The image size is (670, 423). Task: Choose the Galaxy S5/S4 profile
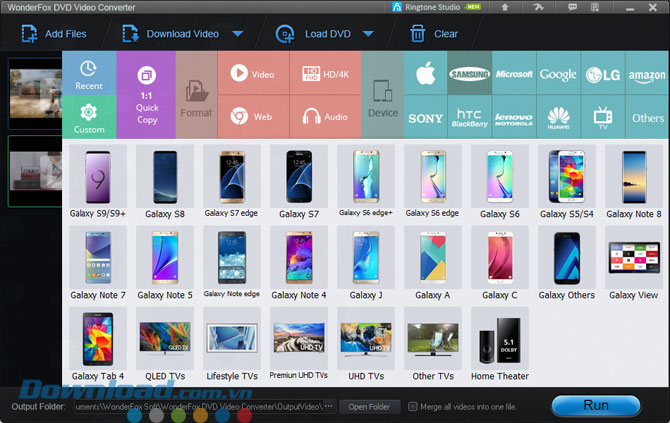point(567,182)
